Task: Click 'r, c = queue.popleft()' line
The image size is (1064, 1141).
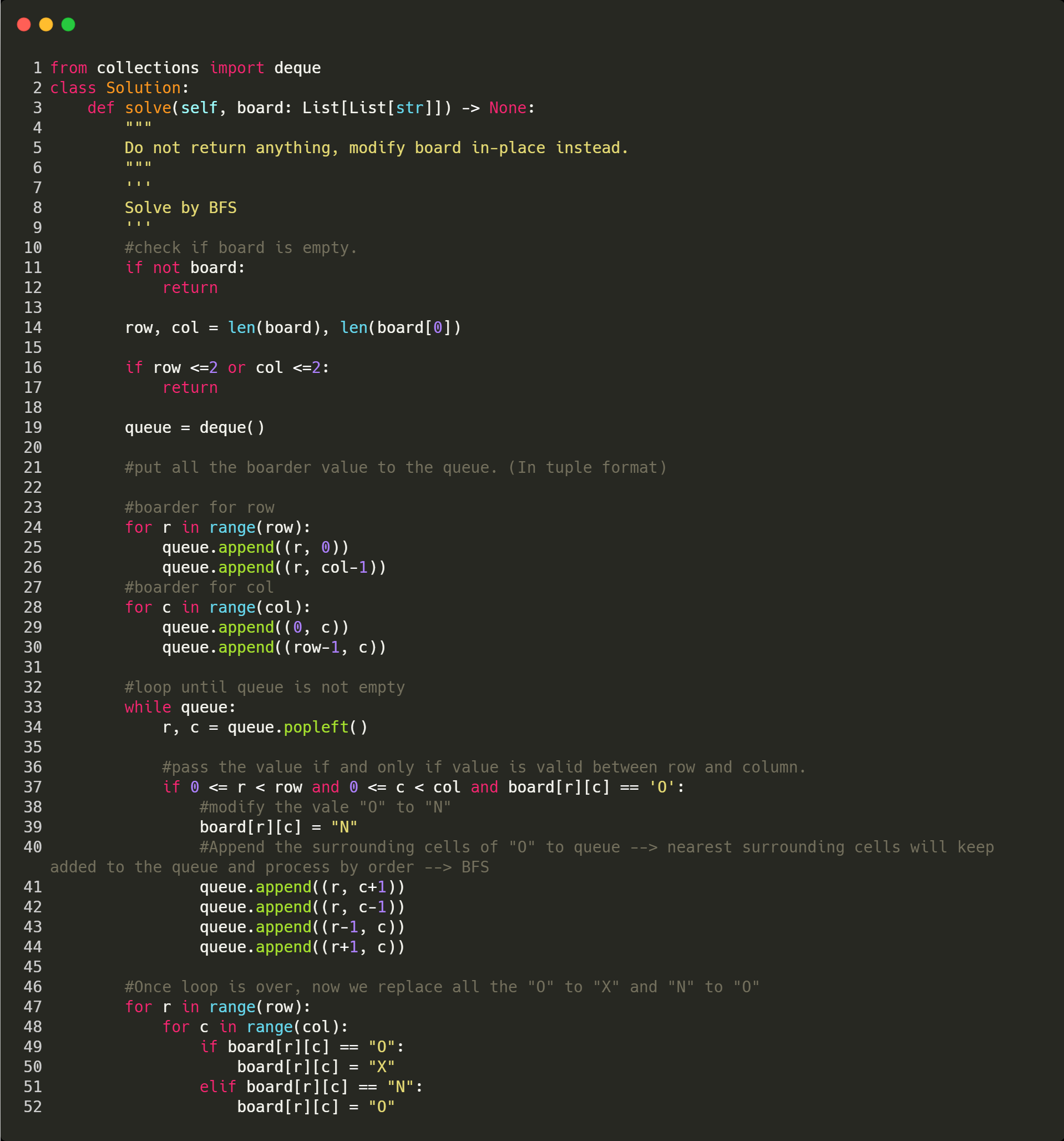Action: [x=265, y=727]
